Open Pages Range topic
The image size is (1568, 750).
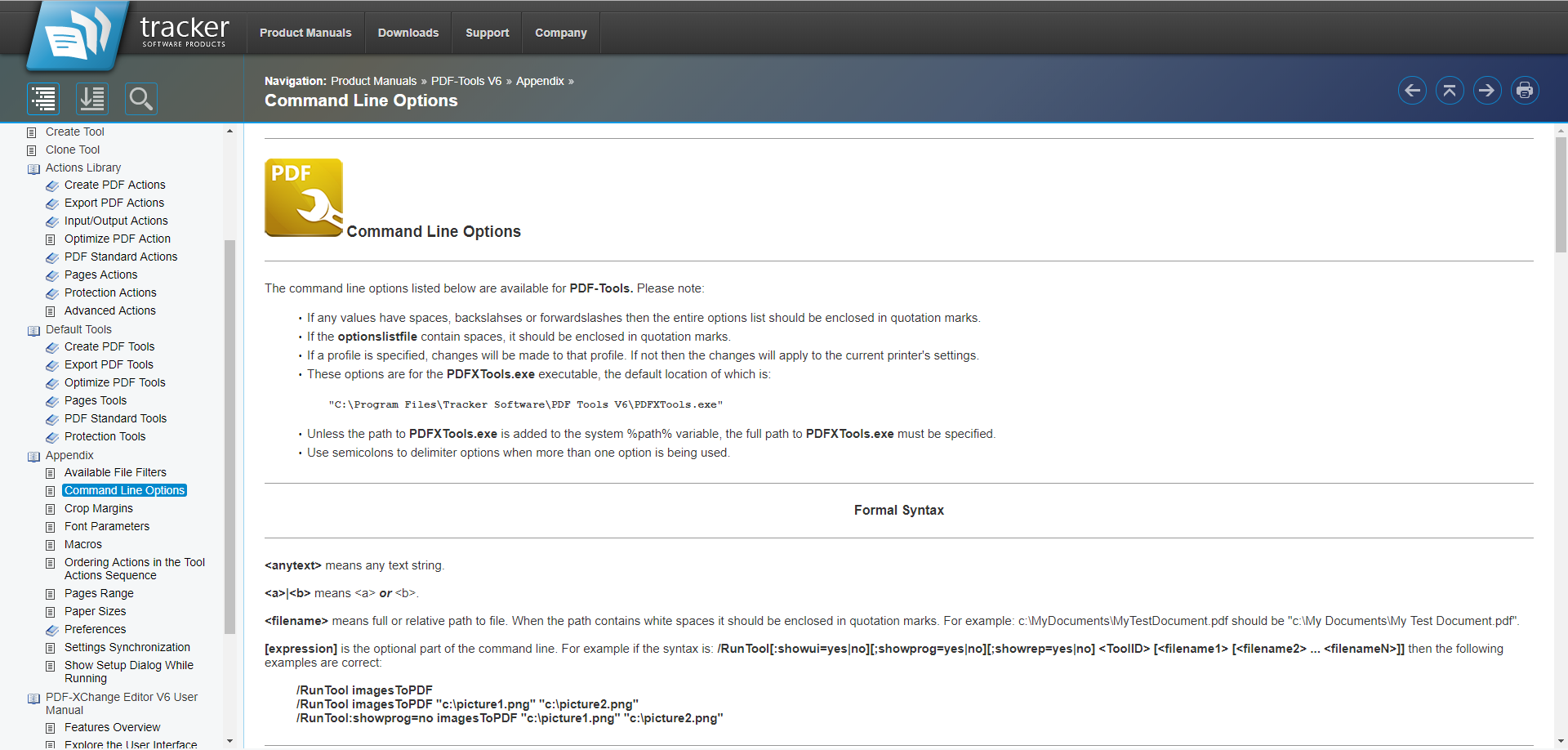coord(99,593)
